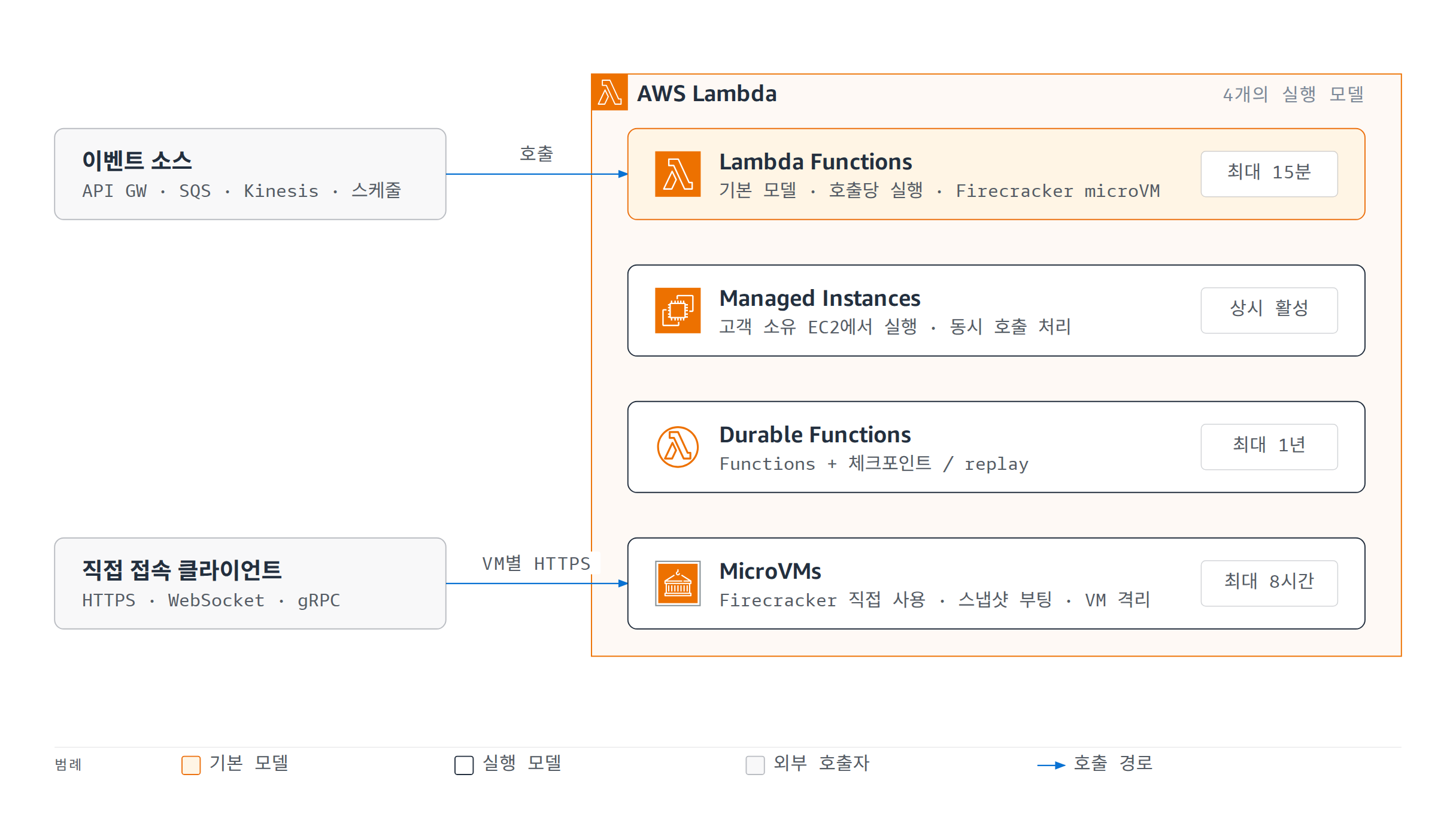Select the 상시 활성 badge
The height and width of the screenshot is (820, 1456).
pyautogui.click(x=1269, y=311)
